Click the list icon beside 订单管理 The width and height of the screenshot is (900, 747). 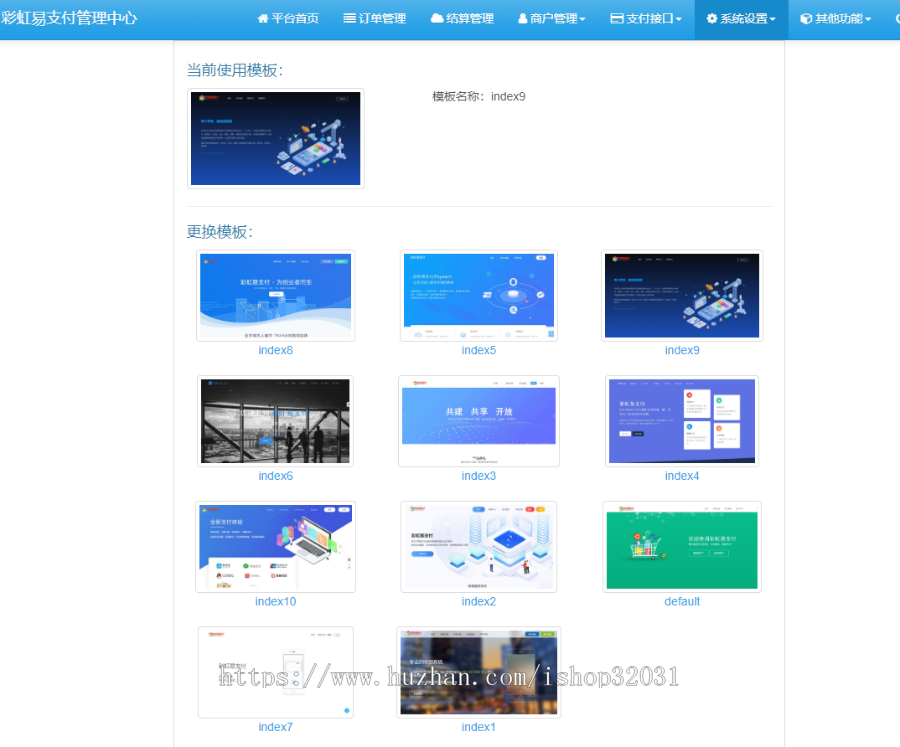[x=349, y=18]
